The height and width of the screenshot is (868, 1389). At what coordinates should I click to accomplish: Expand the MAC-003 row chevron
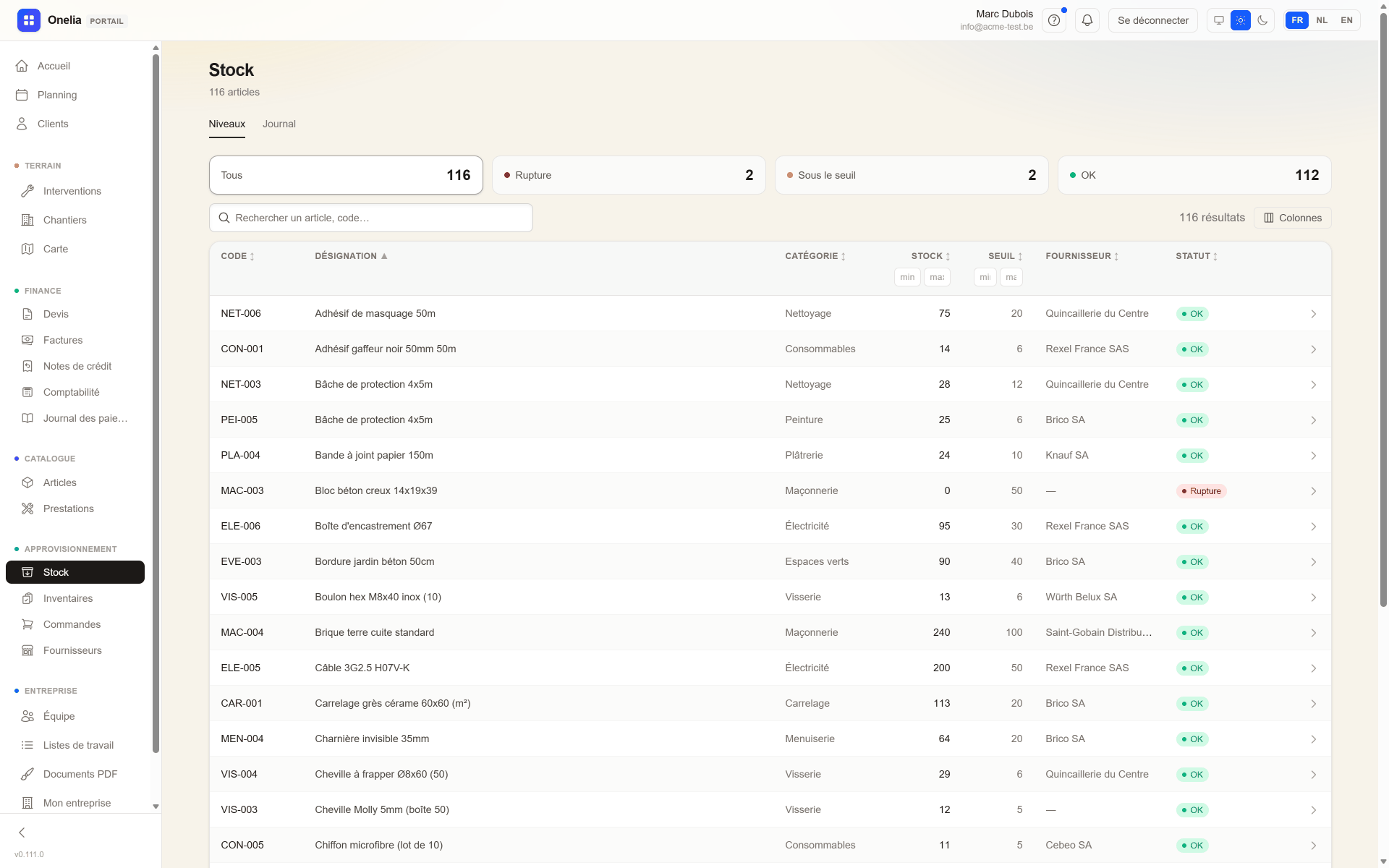(x=1313, y=491)
